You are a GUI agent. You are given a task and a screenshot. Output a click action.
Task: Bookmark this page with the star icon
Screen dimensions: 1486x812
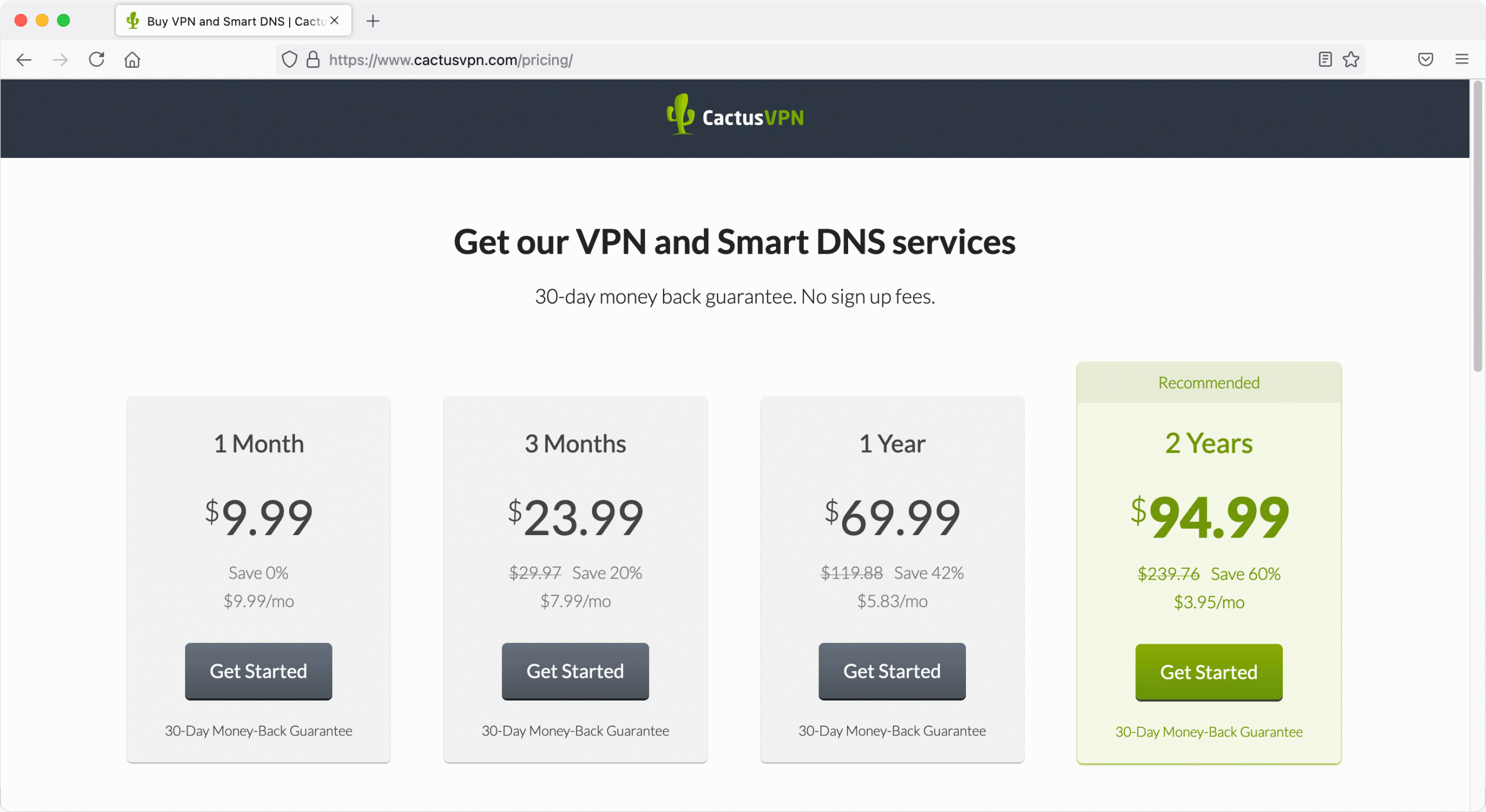(x=1351, y=59)
